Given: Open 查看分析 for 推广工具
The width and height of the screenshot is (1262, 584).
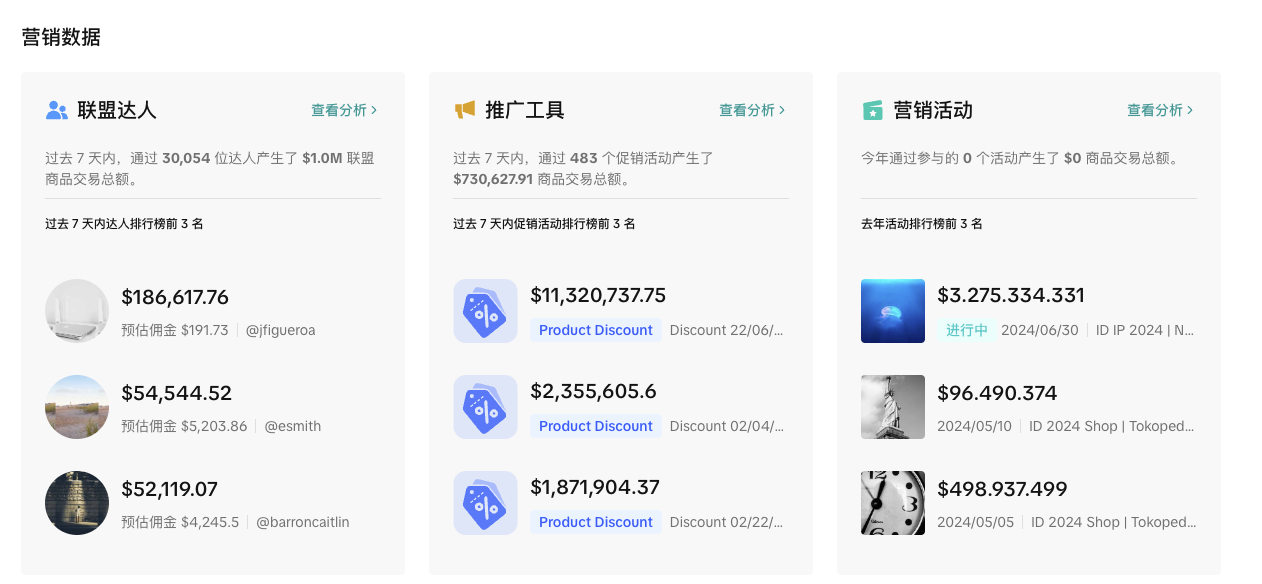Looking at the screenshot, I should tap(752, 110).
